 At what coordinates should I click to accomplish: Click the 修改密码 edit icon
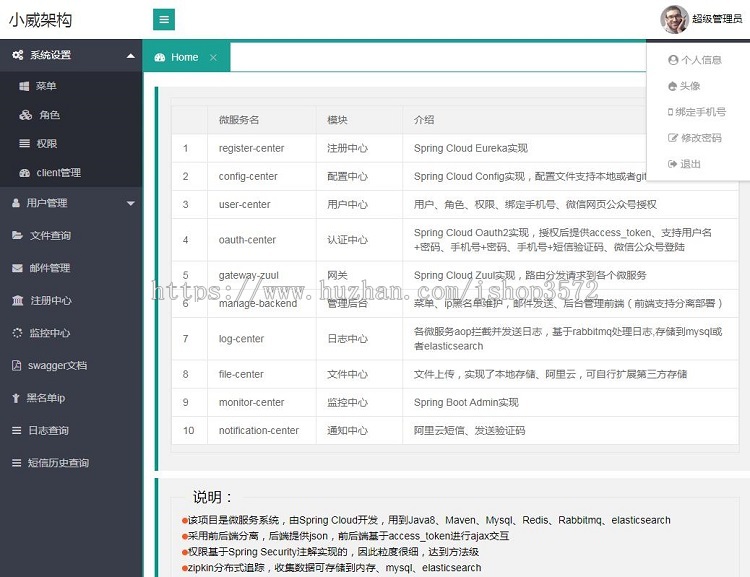673,138
